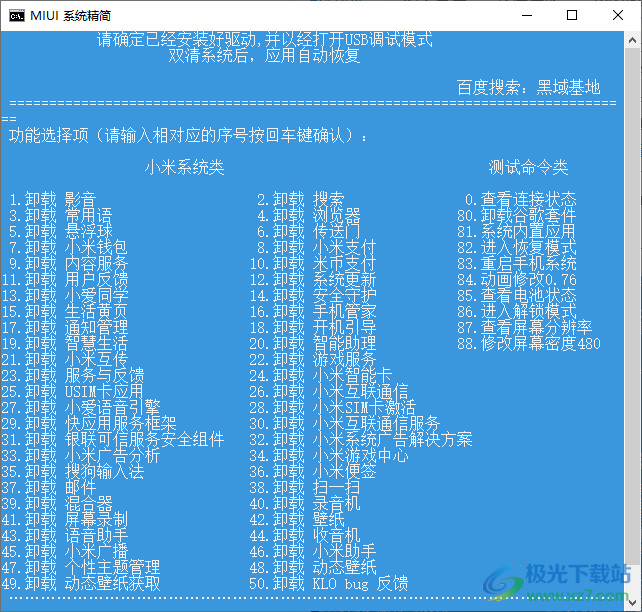642x612 pixels.
Task: Click option 88 修改屏幕密度480
Action: tap(529, 343)
